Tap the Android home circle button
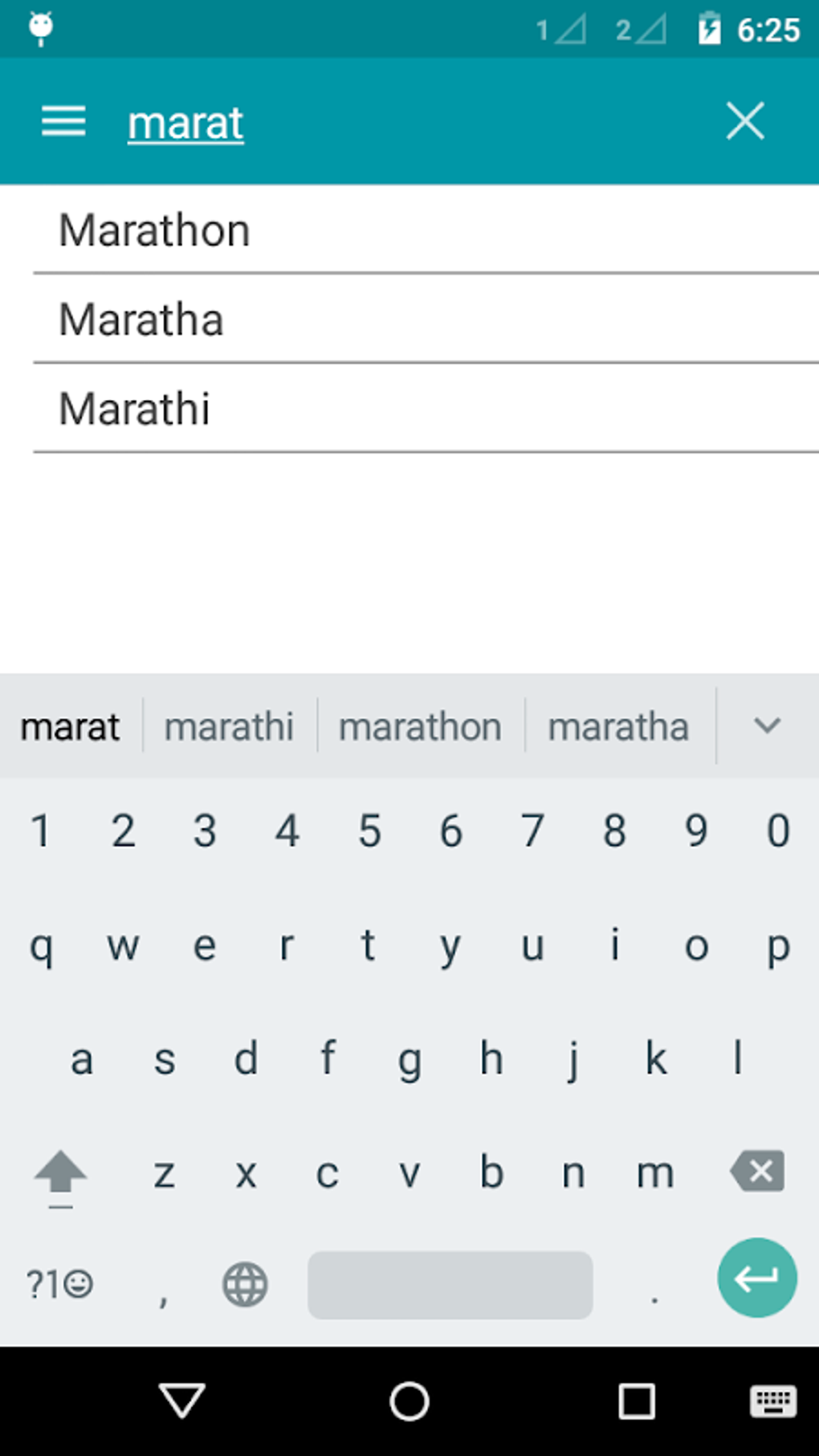819x1456 pixels. coord(409,1401)
